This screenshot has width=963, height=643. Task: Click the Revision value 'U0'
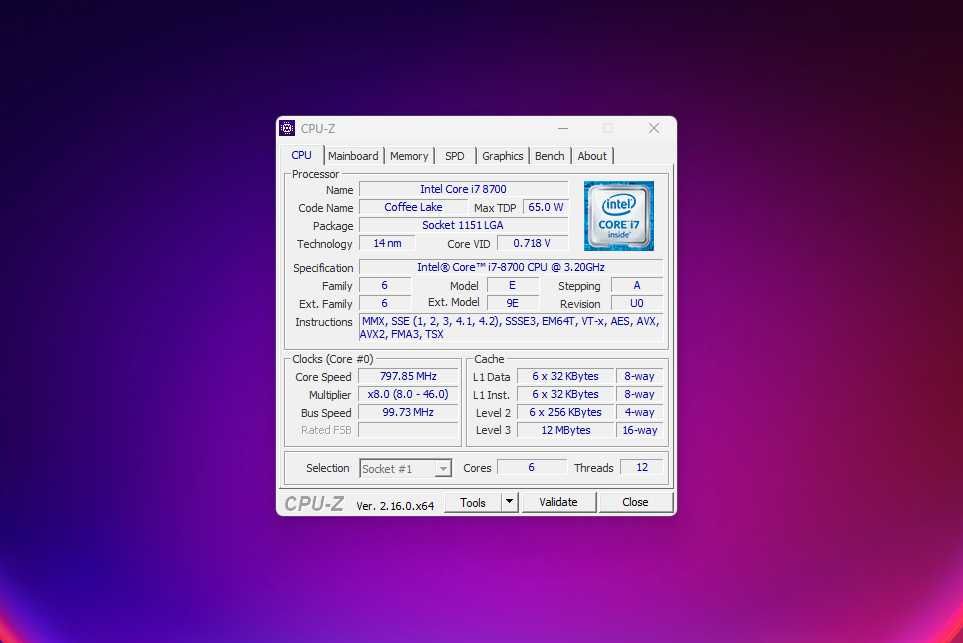(637, 303)
